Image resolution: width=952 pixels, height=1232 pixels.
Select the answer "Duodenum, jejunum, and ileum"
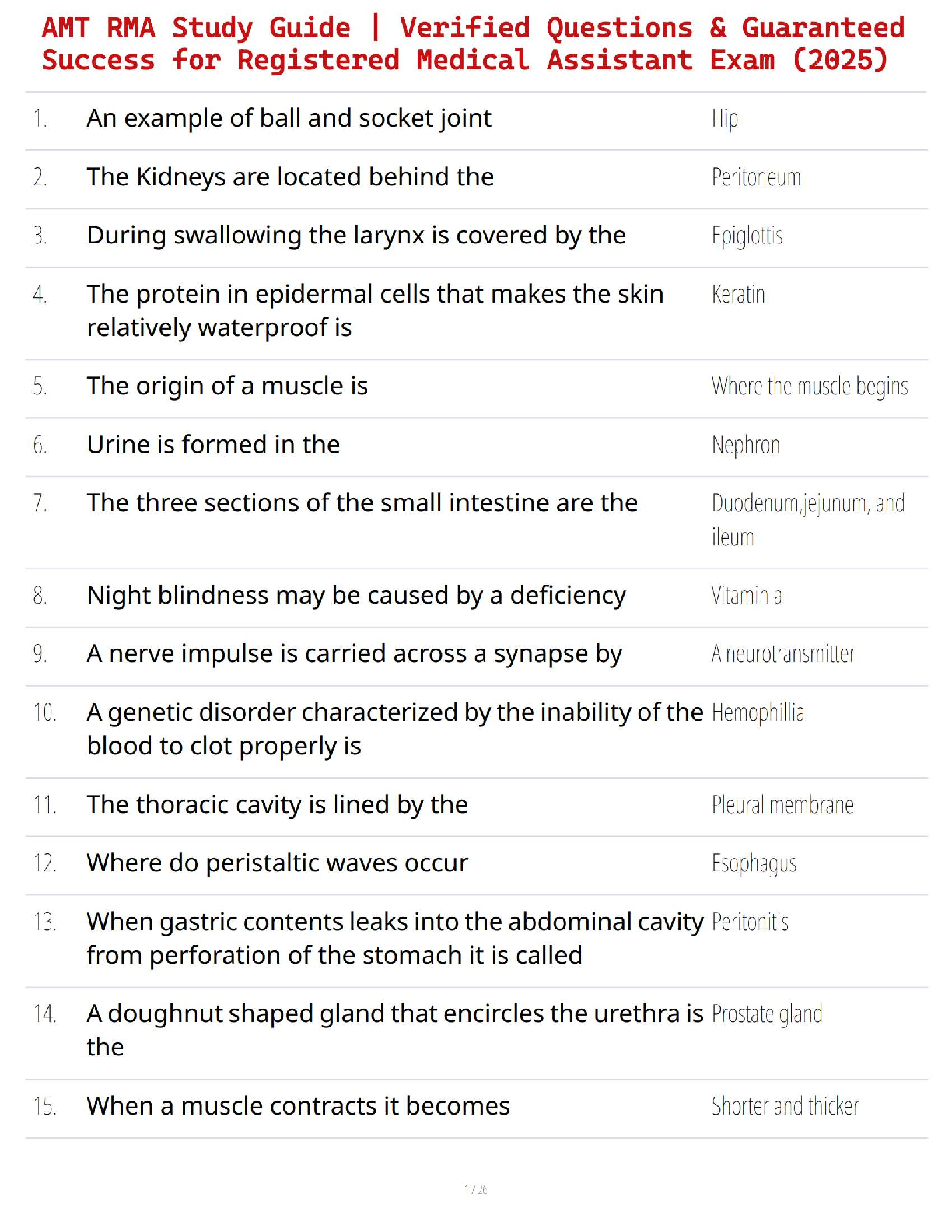[x=807, y=519]
